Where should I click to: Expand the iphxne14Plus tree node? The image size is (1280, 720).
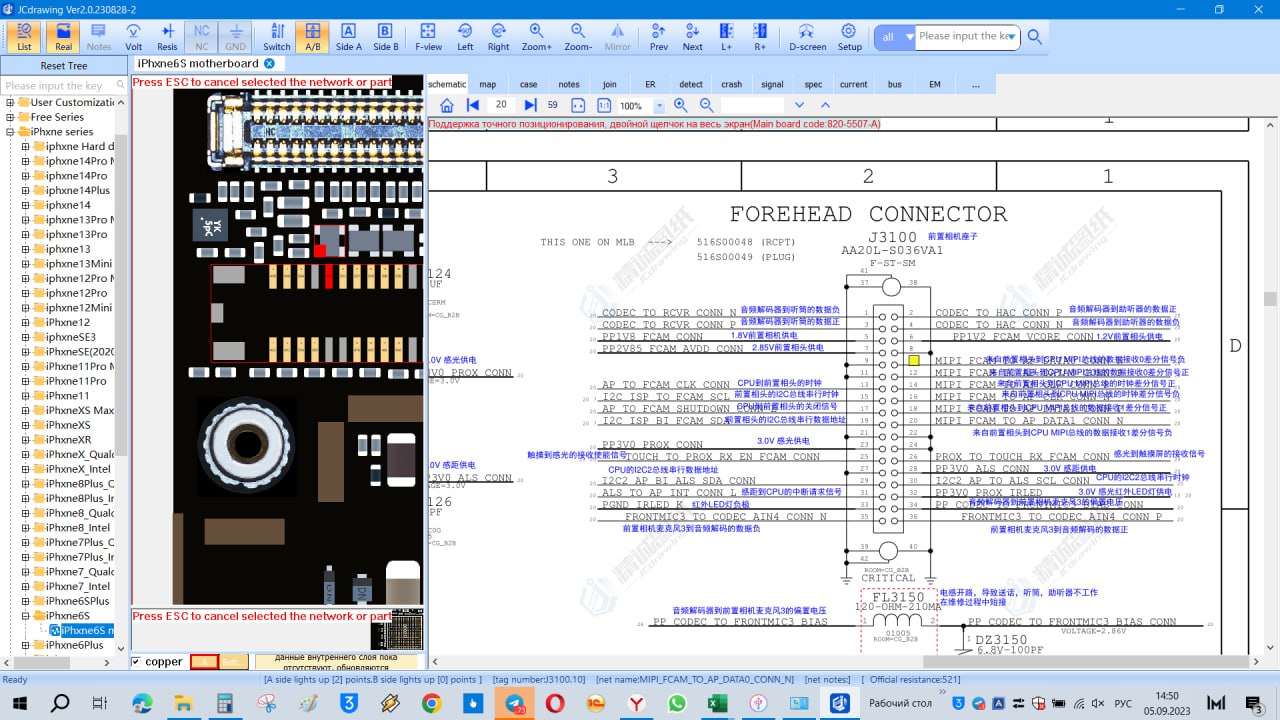(26, 190)
